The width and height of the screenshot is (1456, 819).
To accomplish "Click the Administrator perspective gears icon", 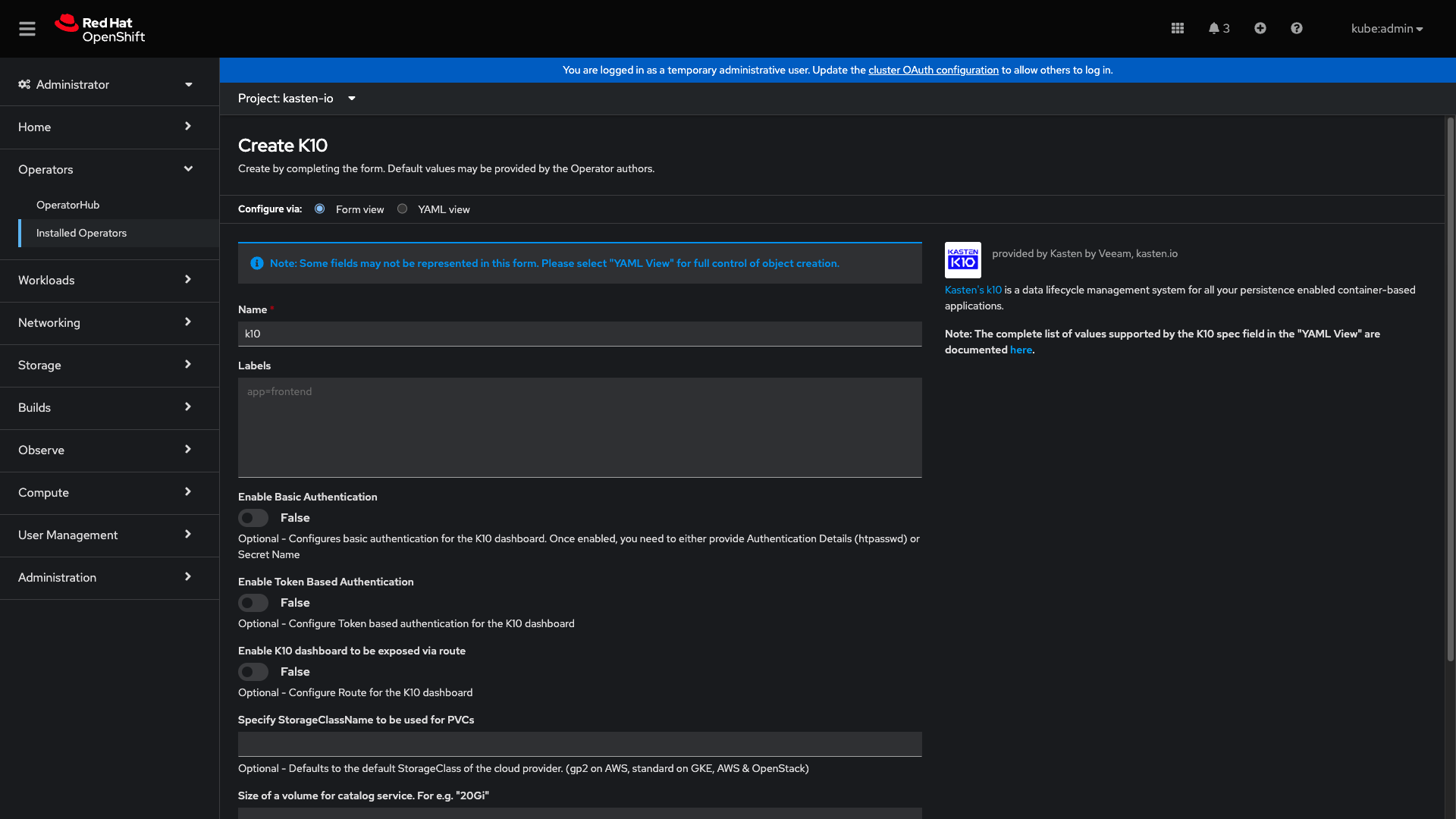I will click(x=24, y=84).
